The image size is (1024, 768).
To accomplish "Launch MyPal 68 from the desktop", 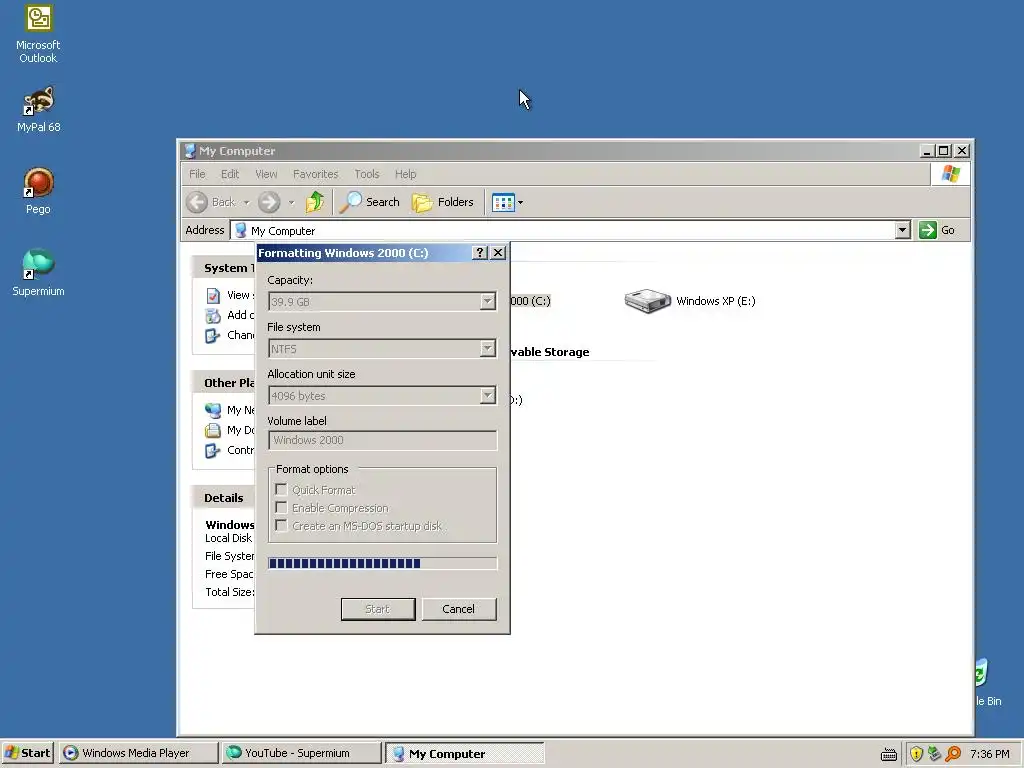I will [x=39, y=110].
